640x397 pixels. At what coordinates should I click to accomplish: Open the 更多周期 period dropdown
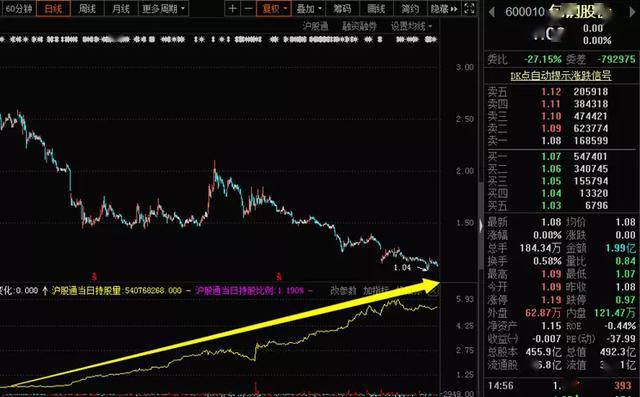[163, 8]
